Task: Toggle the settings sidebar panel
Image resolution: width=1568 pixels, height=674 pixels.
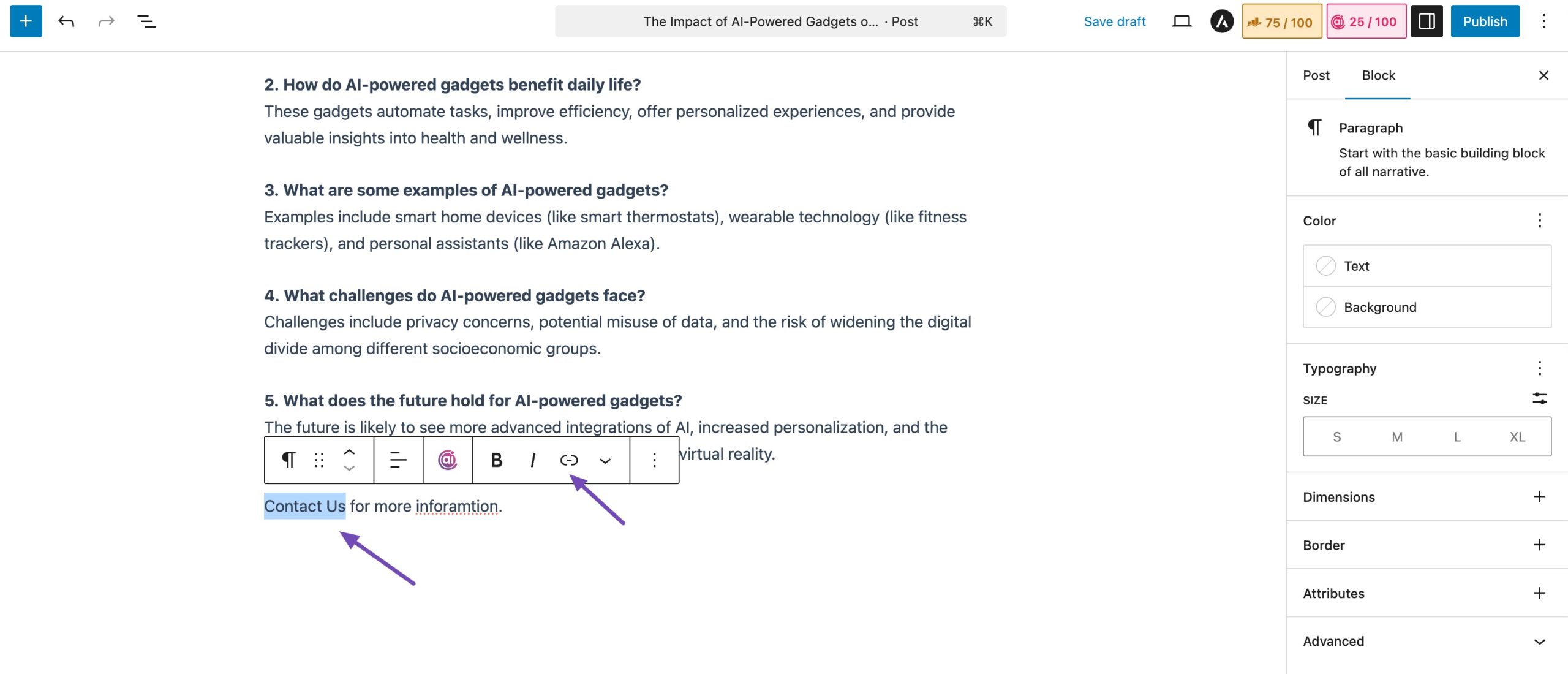Action: [x=1427, y=21]
